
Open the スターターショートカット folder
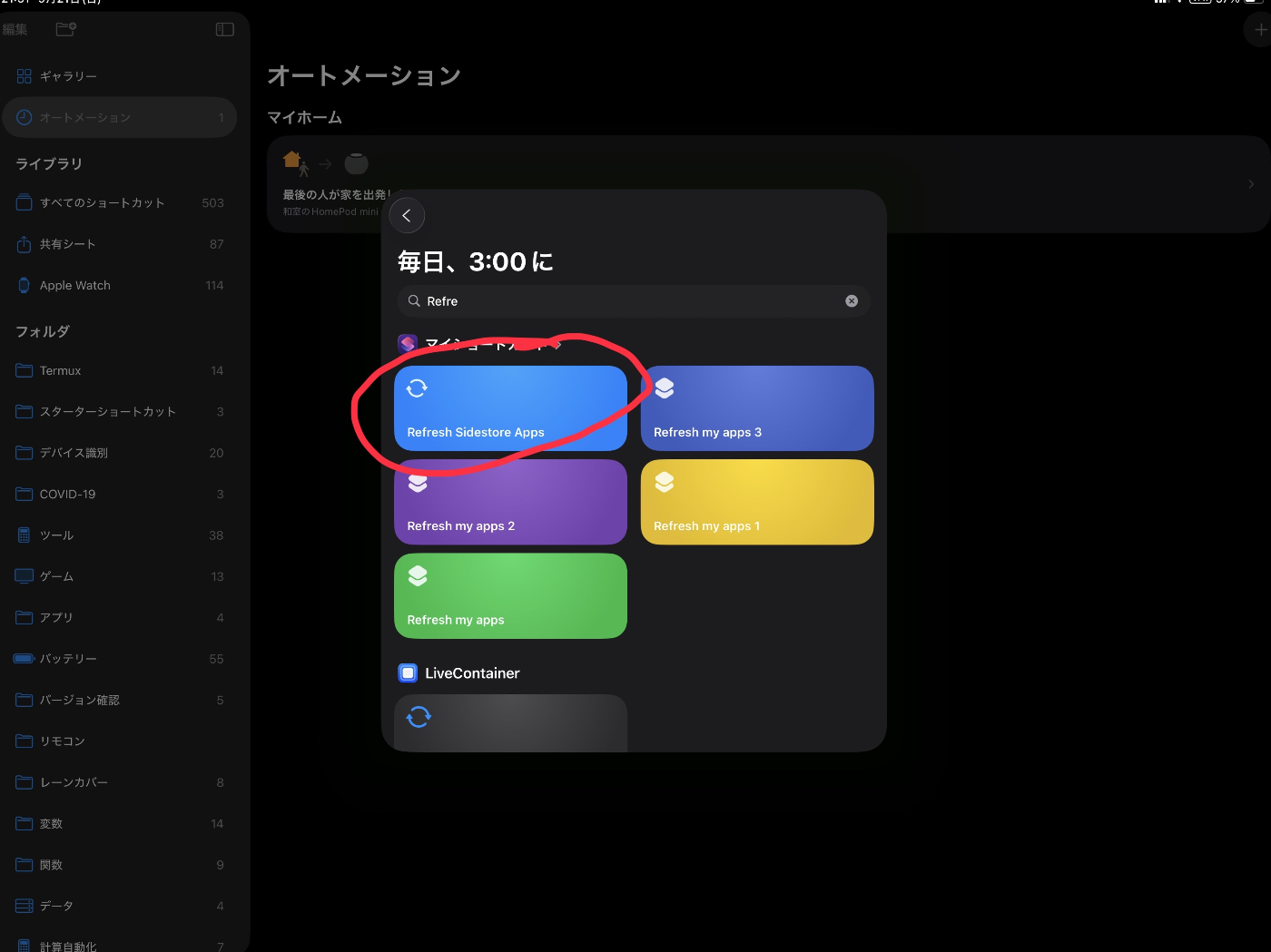click(120, 411)
